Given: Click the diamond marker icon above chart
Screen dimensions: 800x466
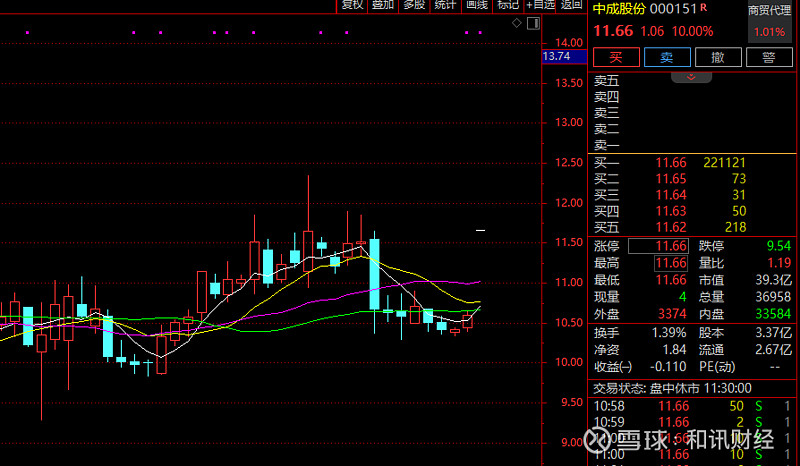Looking at the screenshot, I should (517, 23).
